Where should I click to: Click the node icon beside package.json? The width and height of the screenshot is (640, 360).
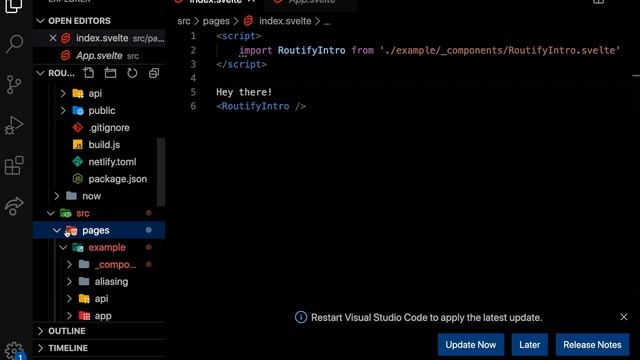78,179
